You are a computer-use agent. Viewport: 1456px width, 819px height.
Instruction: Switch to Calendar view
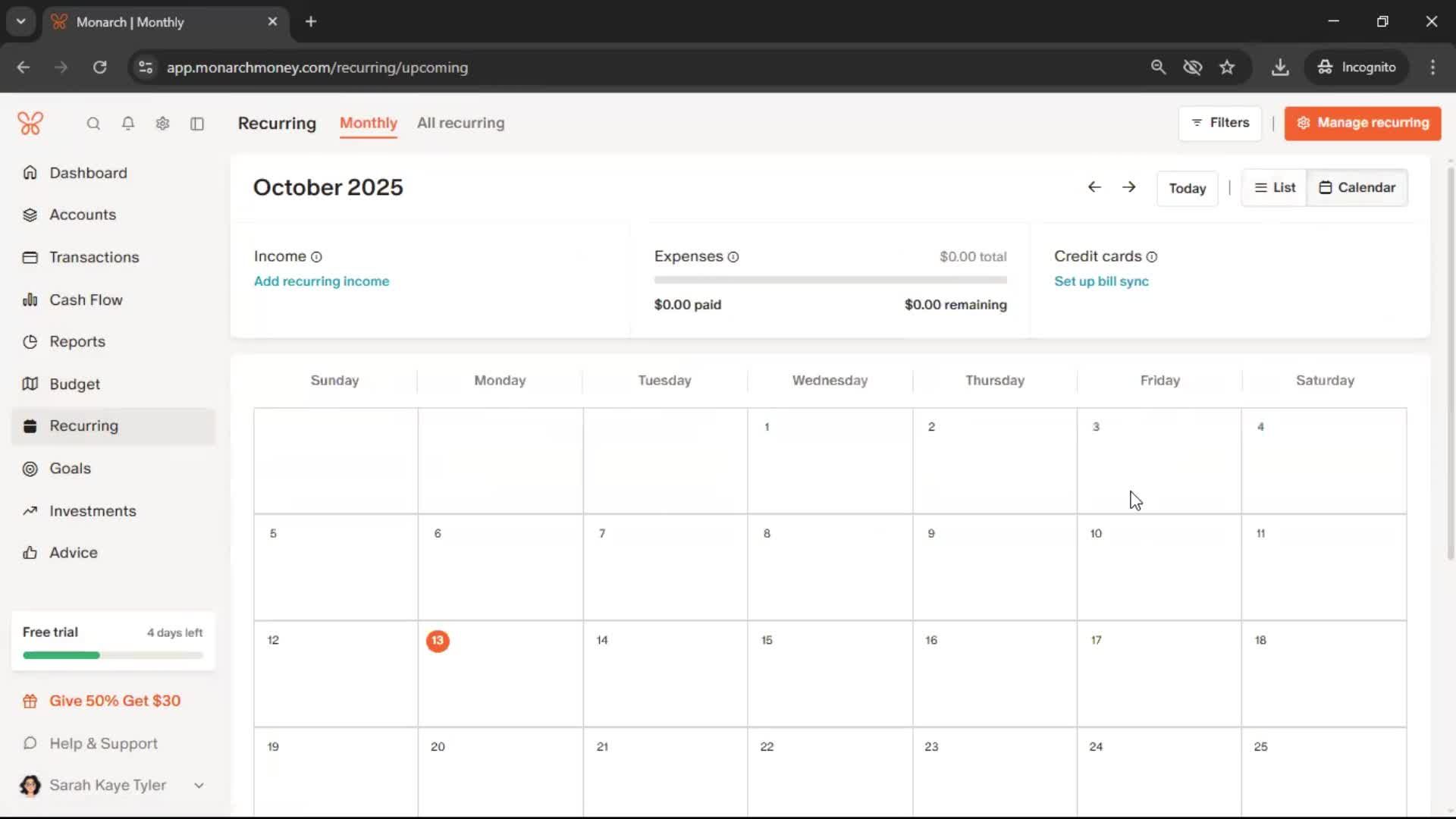1357,187
